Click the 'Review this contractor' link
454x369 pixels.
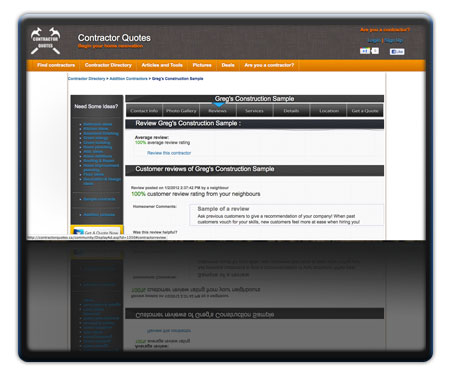coord(169,153)
